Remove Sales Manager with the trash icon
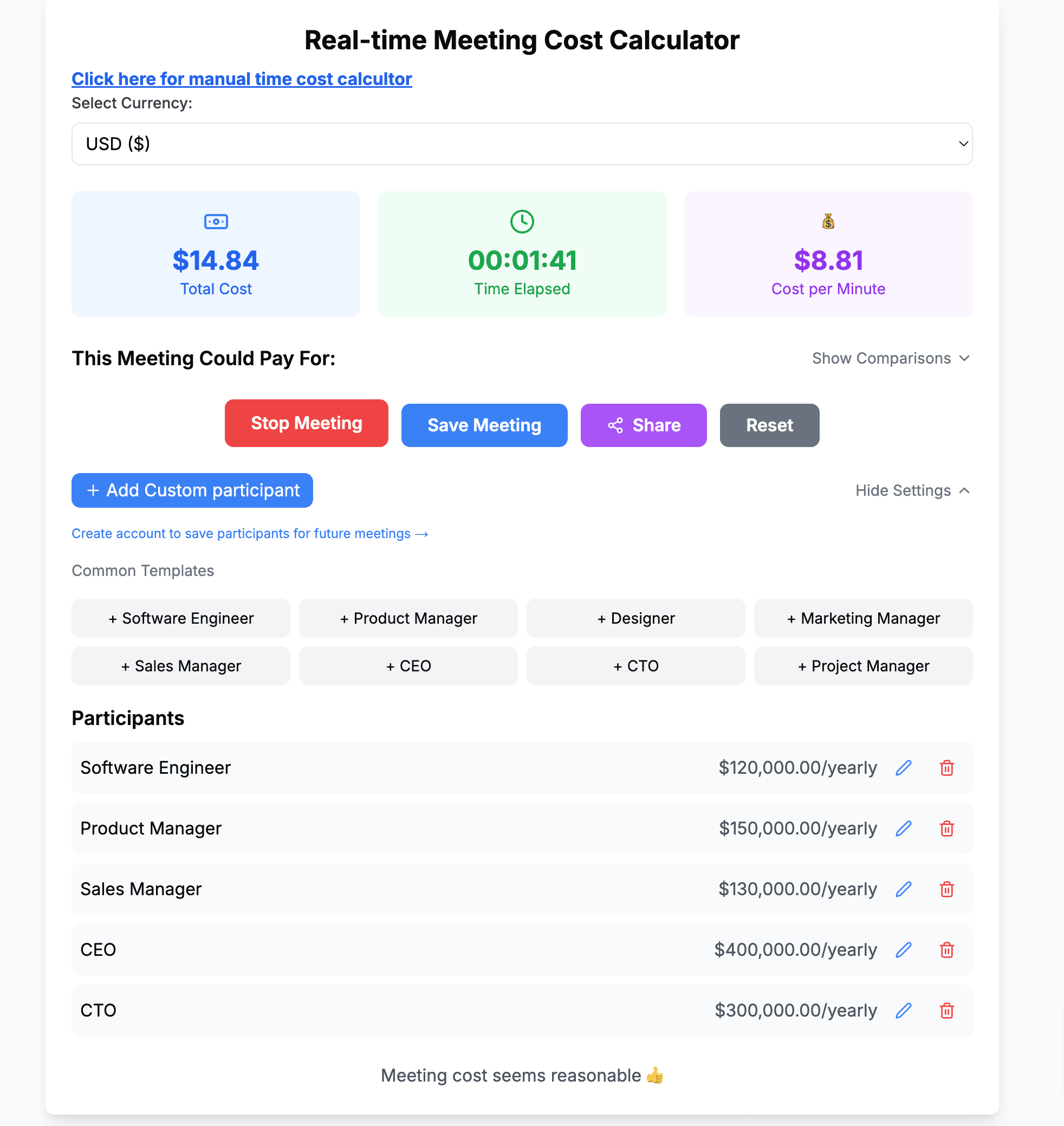 [947, 889]
